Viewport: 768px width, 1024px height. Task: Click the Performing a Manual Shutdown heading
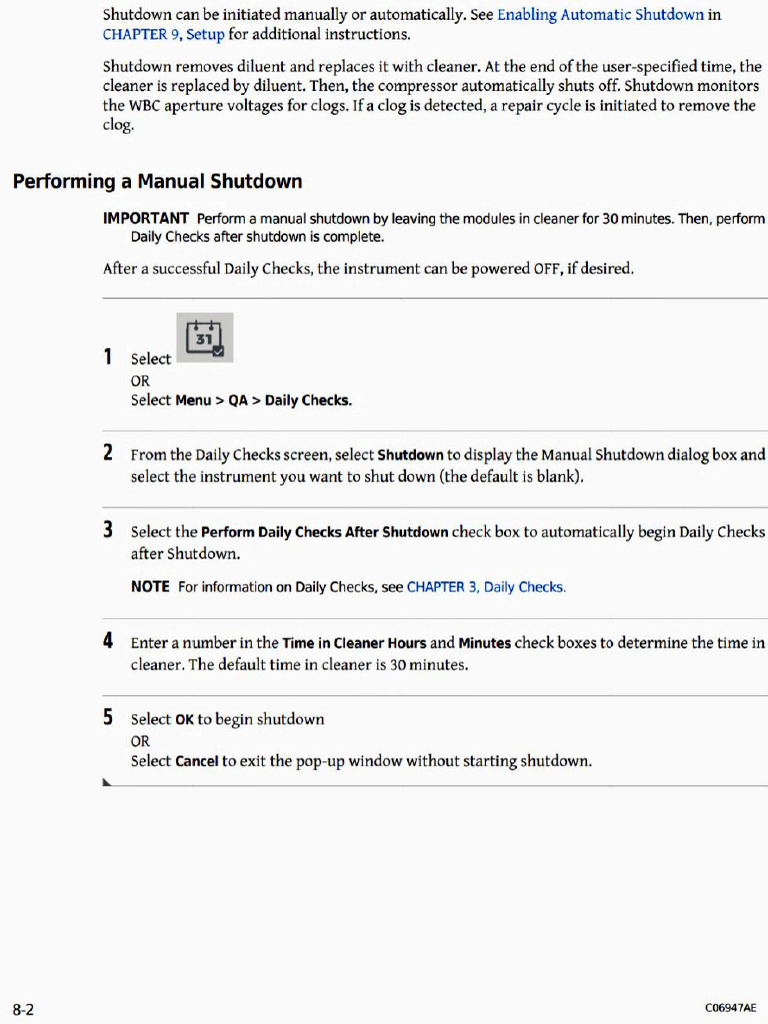[157, 181]
